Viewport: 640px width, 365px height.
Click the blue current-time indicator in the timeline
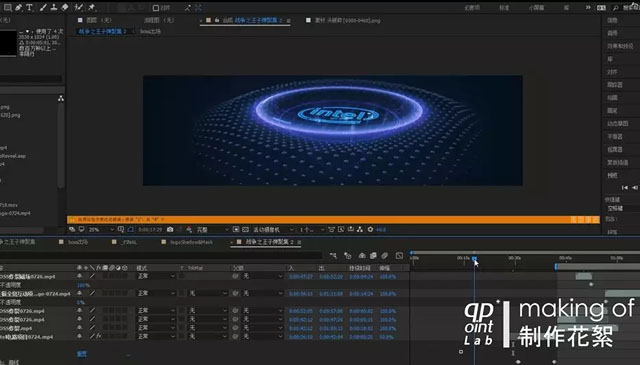click(x=474, y=258)
